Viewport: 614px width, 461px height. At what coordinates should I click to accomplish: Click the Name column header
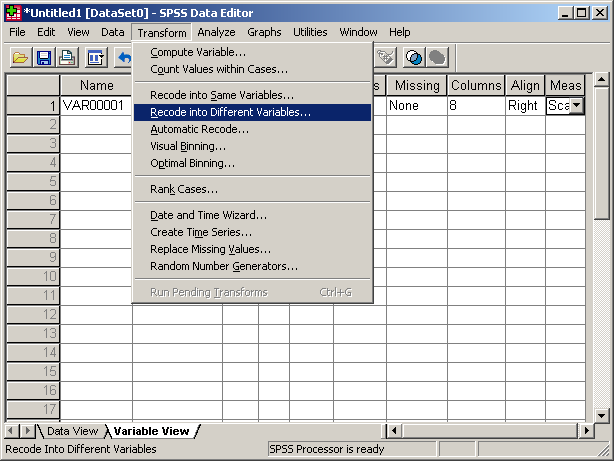[96, 85]
